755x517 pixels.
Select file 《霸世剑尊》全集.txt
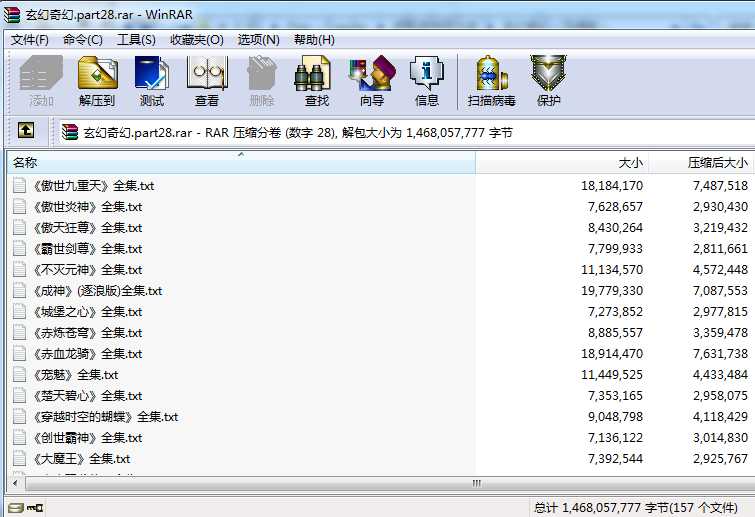coord(88,248)
